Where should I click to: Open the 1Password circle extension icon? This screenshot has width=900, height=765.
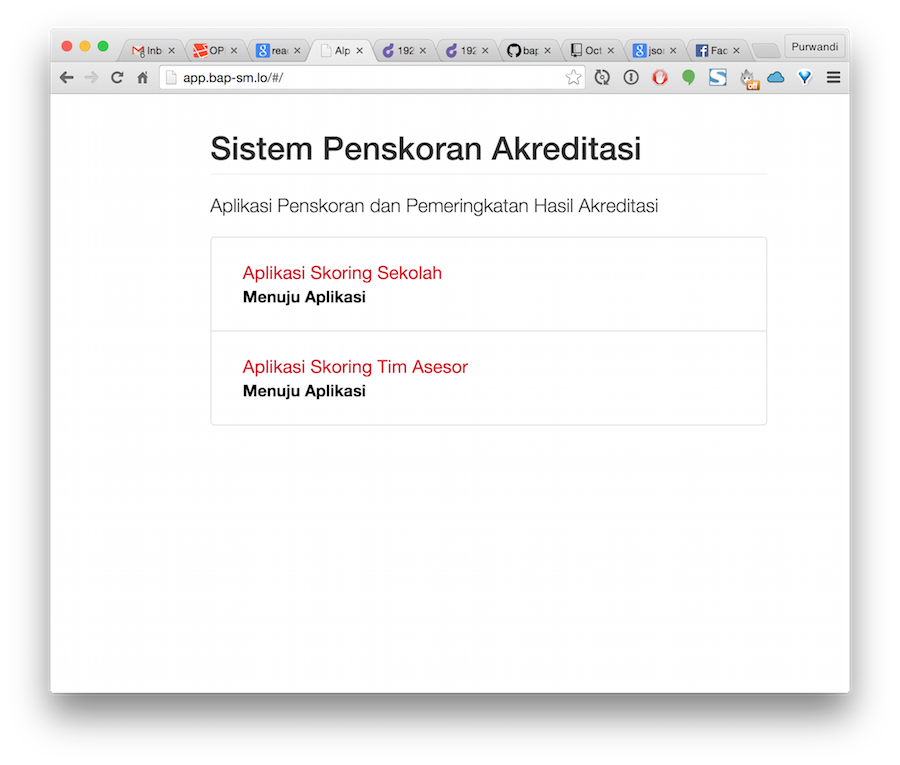click(x=631, y=77)
